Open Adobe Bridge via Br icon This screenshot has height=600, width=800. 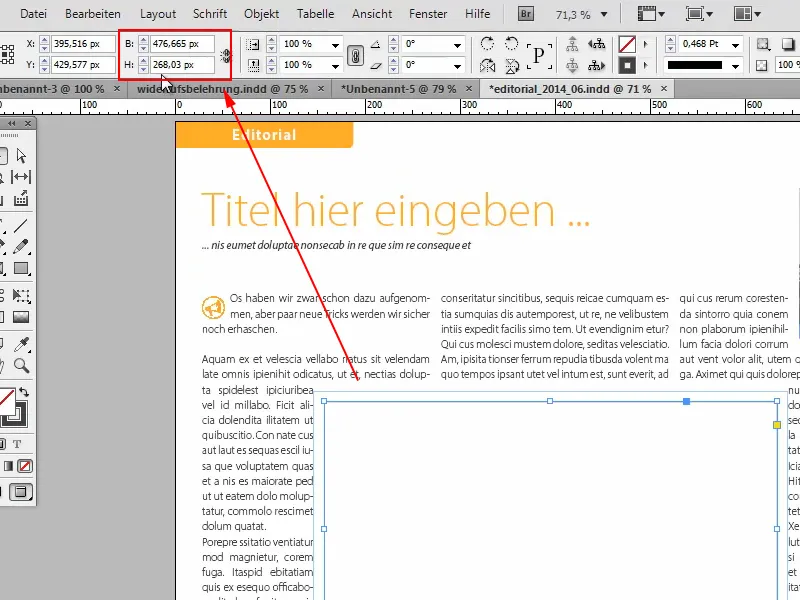point(526,14)
